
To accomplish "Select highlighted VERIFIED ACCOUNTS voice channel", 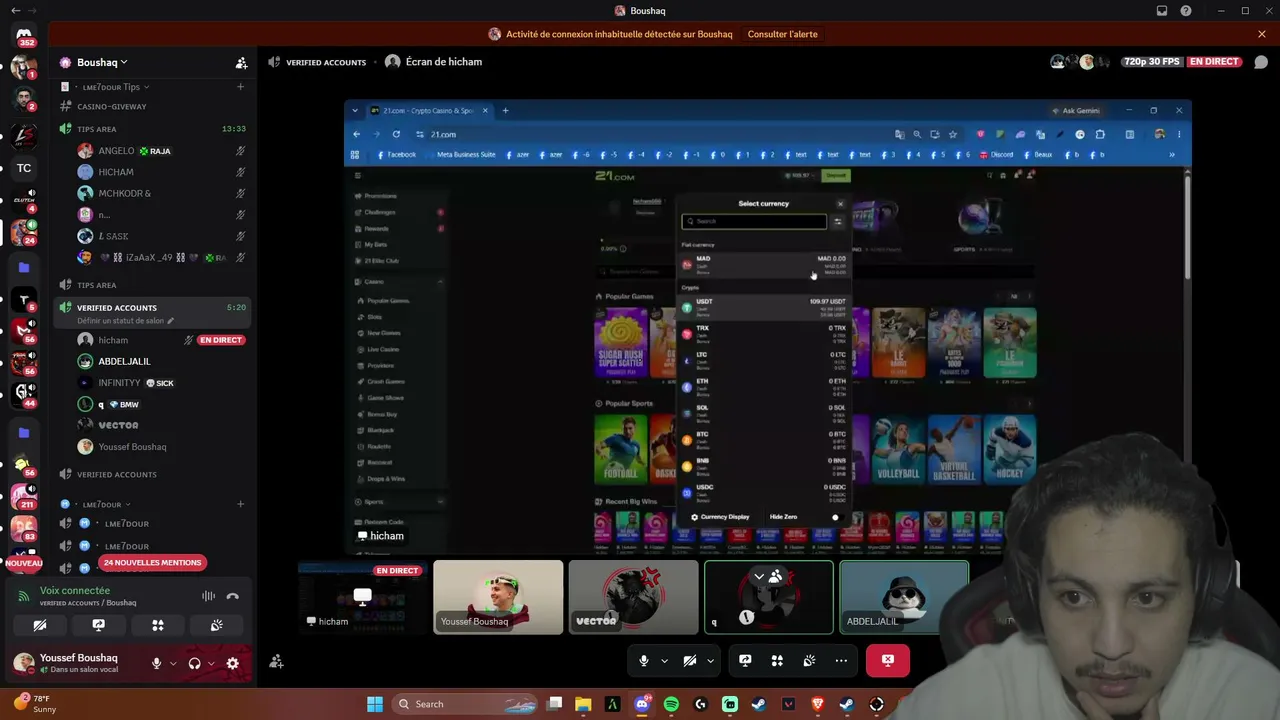I will [x=152, y=312].
